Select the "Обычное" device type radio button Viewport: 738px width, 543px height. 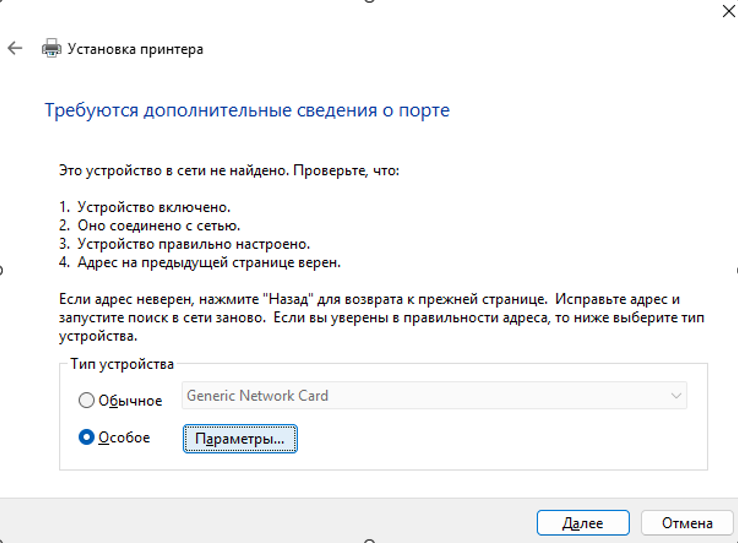click(x=87, y=401)
